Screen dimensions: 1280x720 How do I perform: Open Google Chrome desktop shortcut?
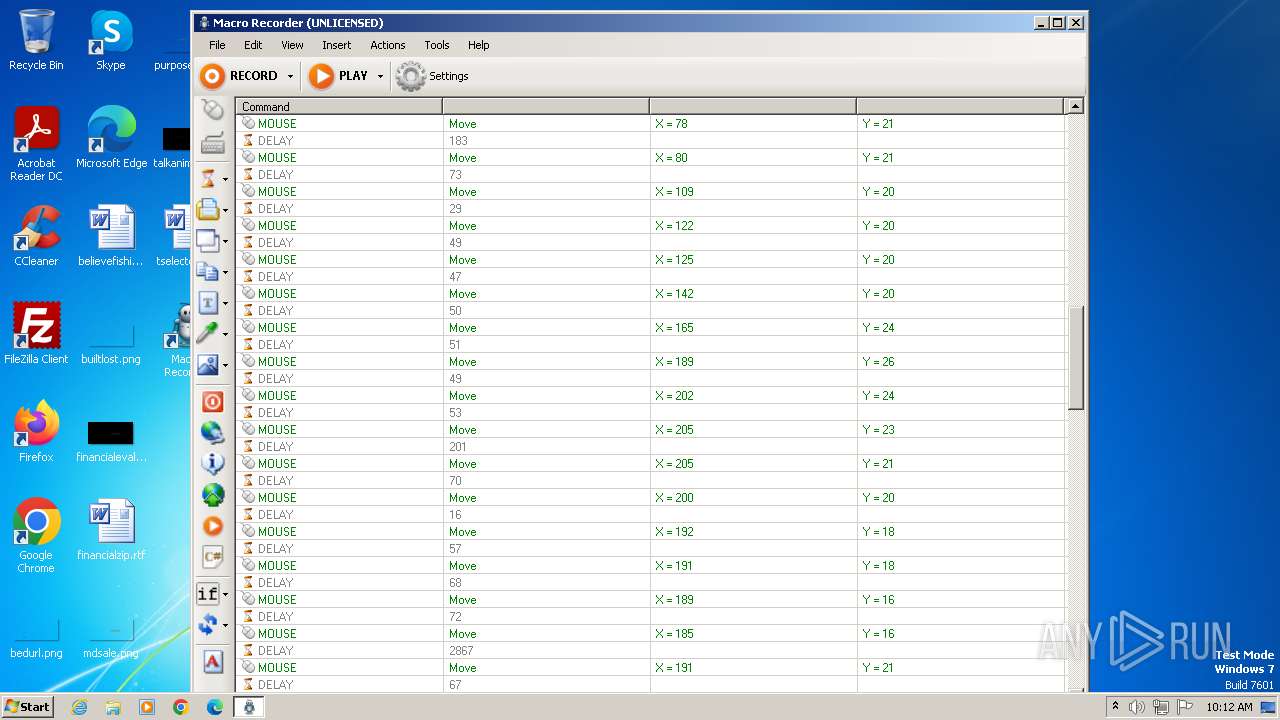tap(36, 536)
